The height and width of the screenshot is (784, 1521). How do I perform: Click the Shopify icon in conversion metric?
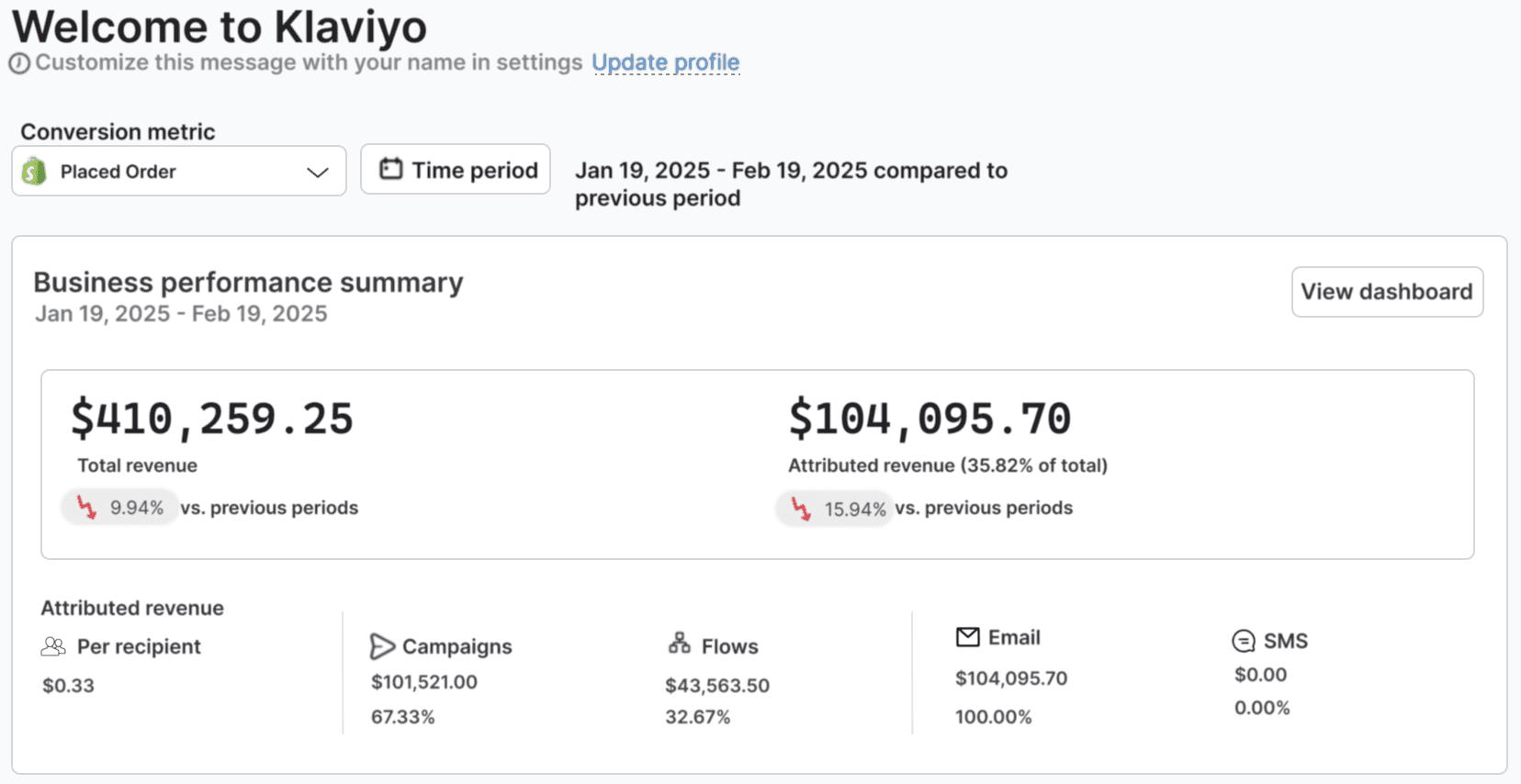34,171
